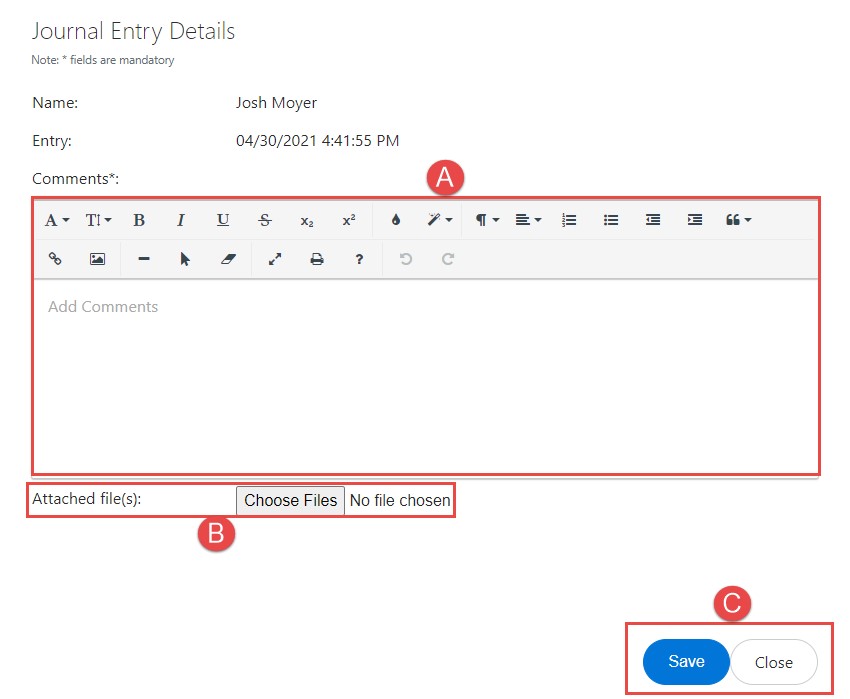Click the name 'Josh Moyer'

(276, 103)
